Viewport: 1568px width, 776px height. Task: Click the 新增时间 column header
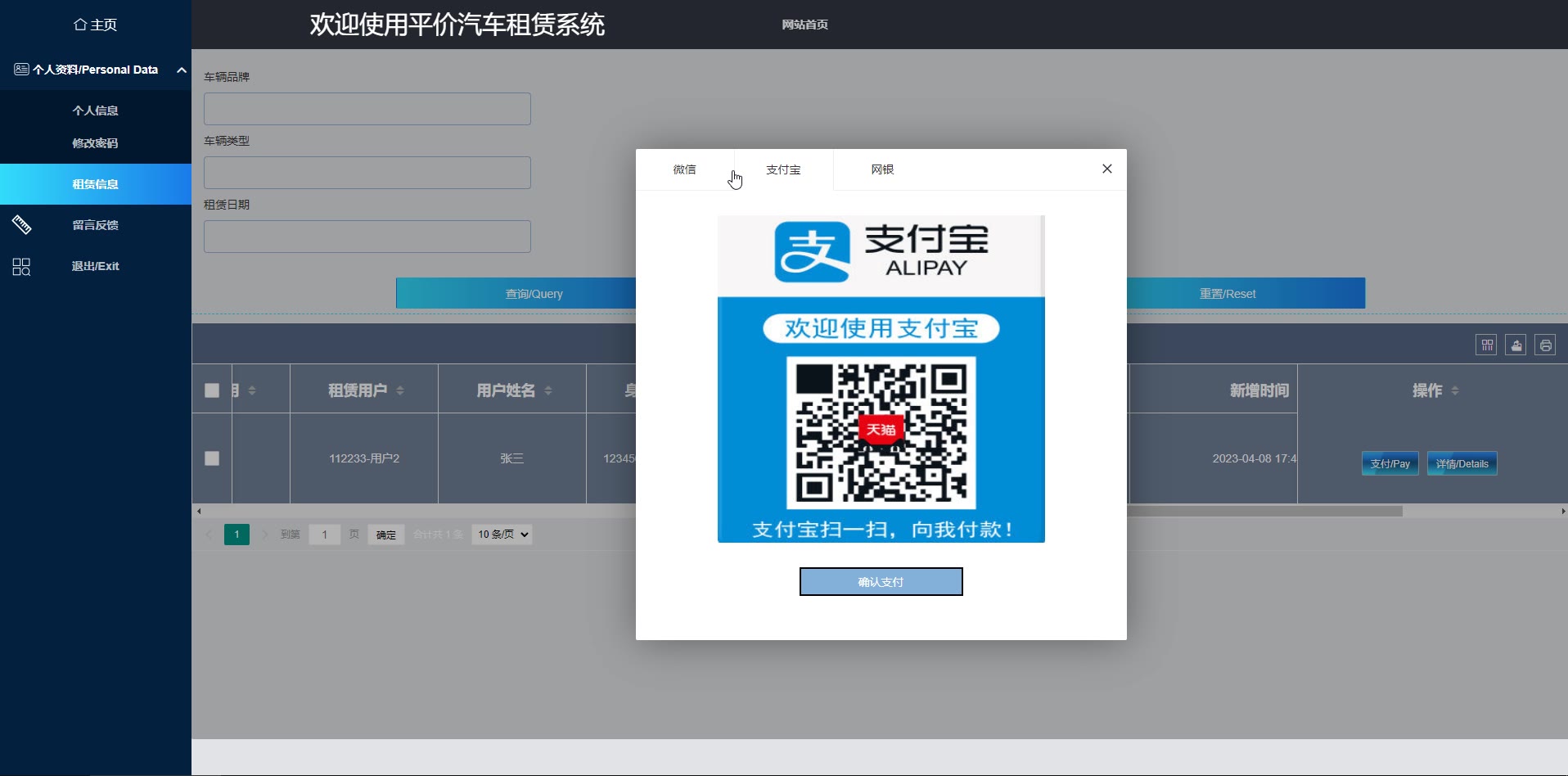tap(1259, 390)
